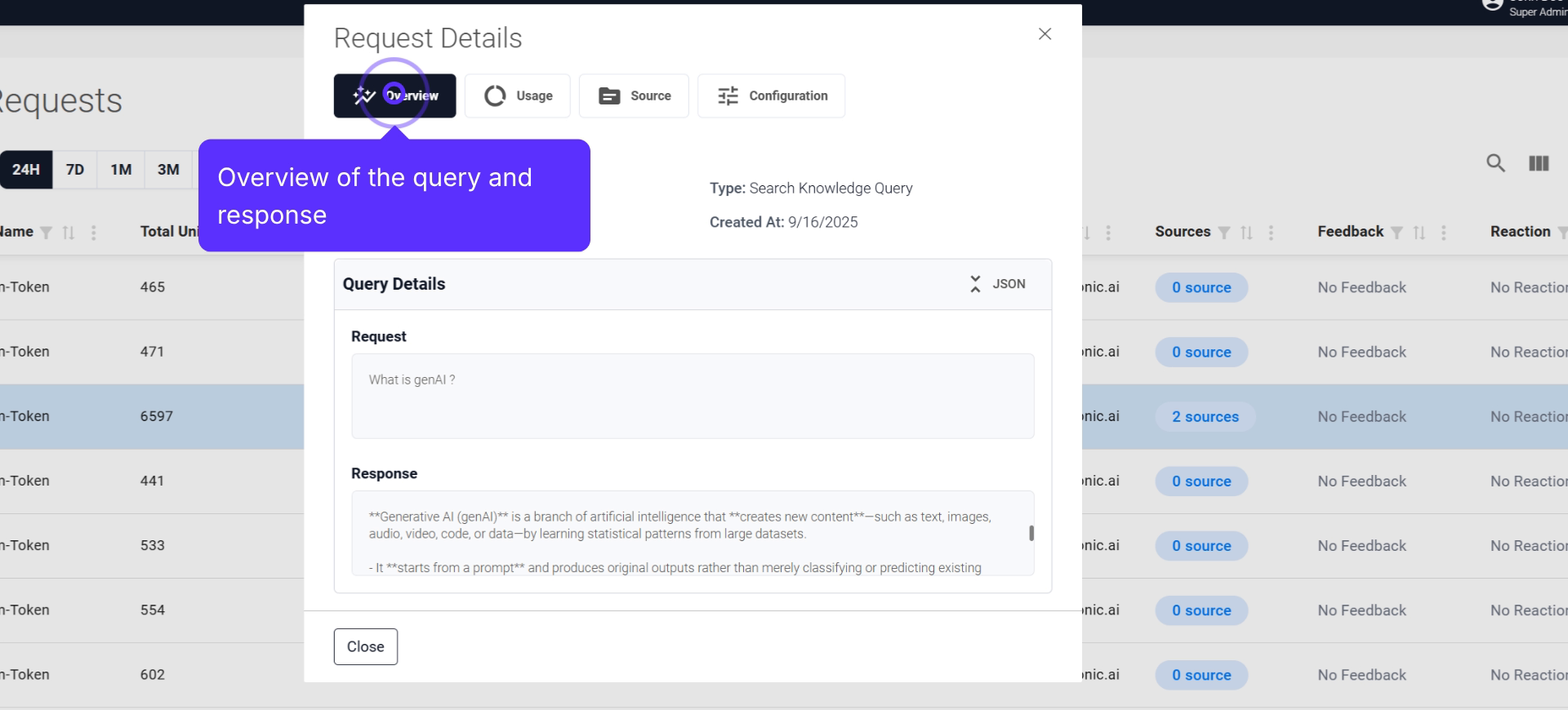This screenshot has width=1568, height=710.
Task: Open the Configuration tab
Action: click(x=772, y=96)
